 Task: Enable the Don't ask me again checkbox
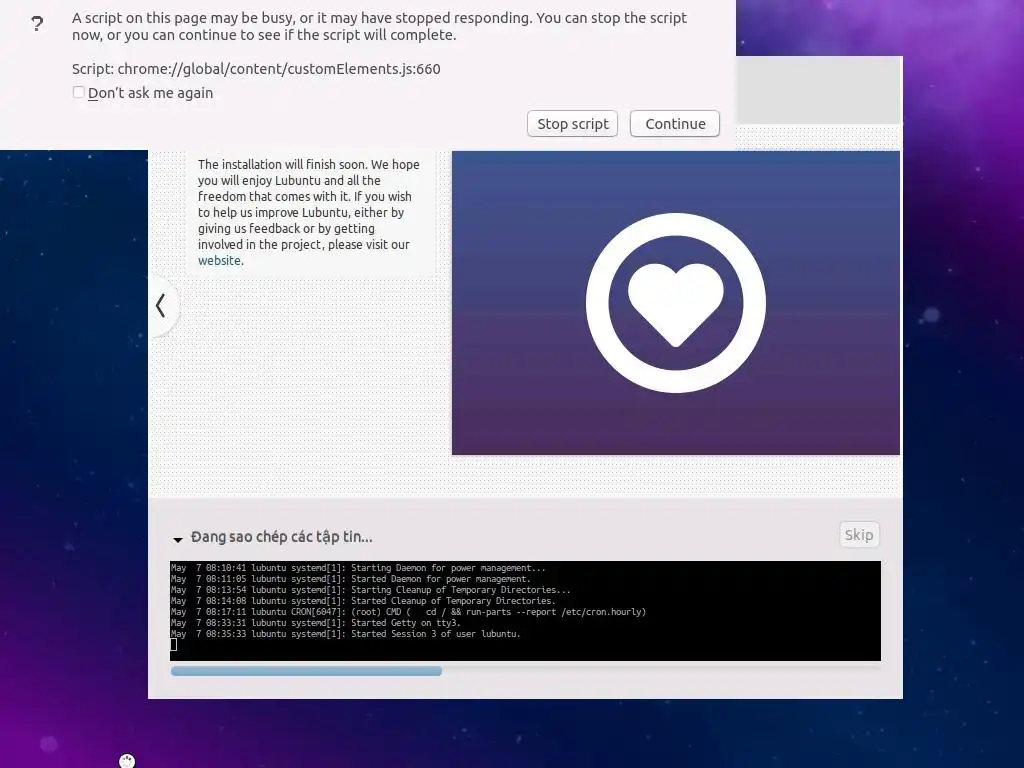point(78,93)
